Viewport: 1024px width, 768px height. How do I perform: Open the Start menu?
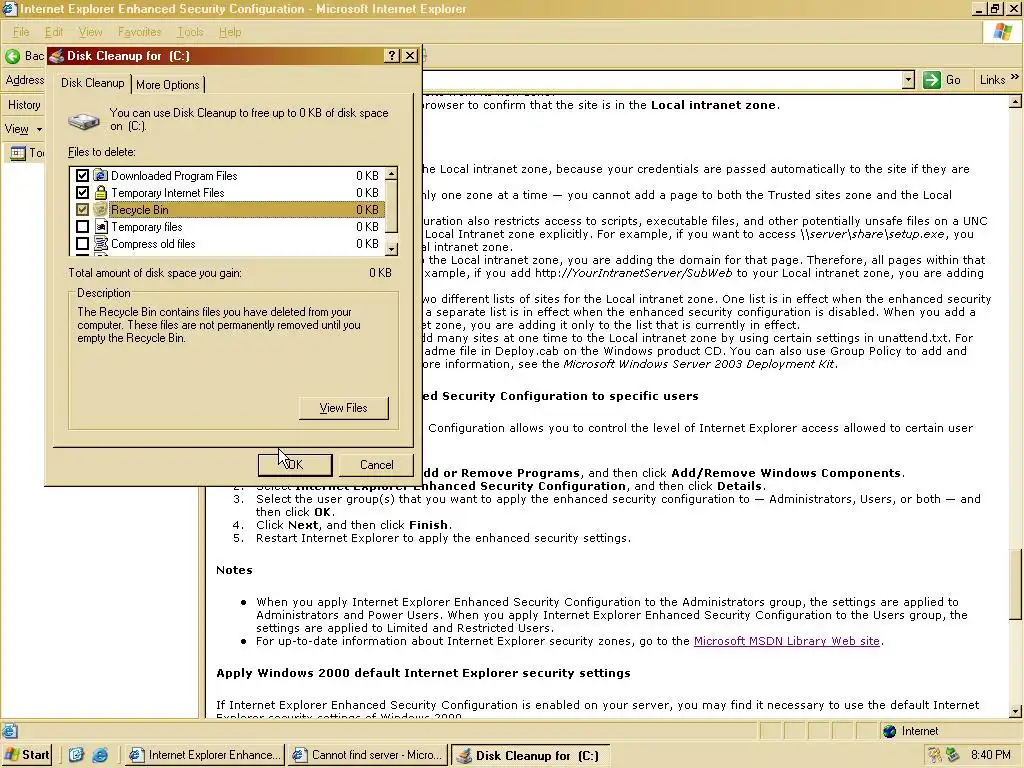[27, 755]
